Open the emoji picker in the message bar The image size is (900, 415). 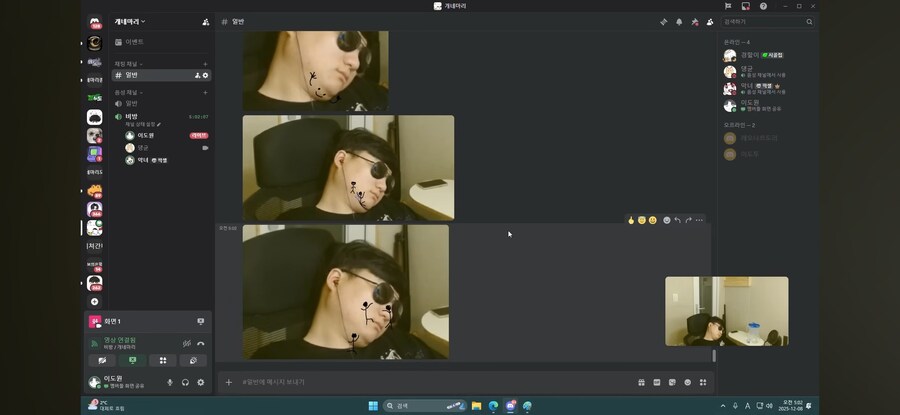[688, 382]
